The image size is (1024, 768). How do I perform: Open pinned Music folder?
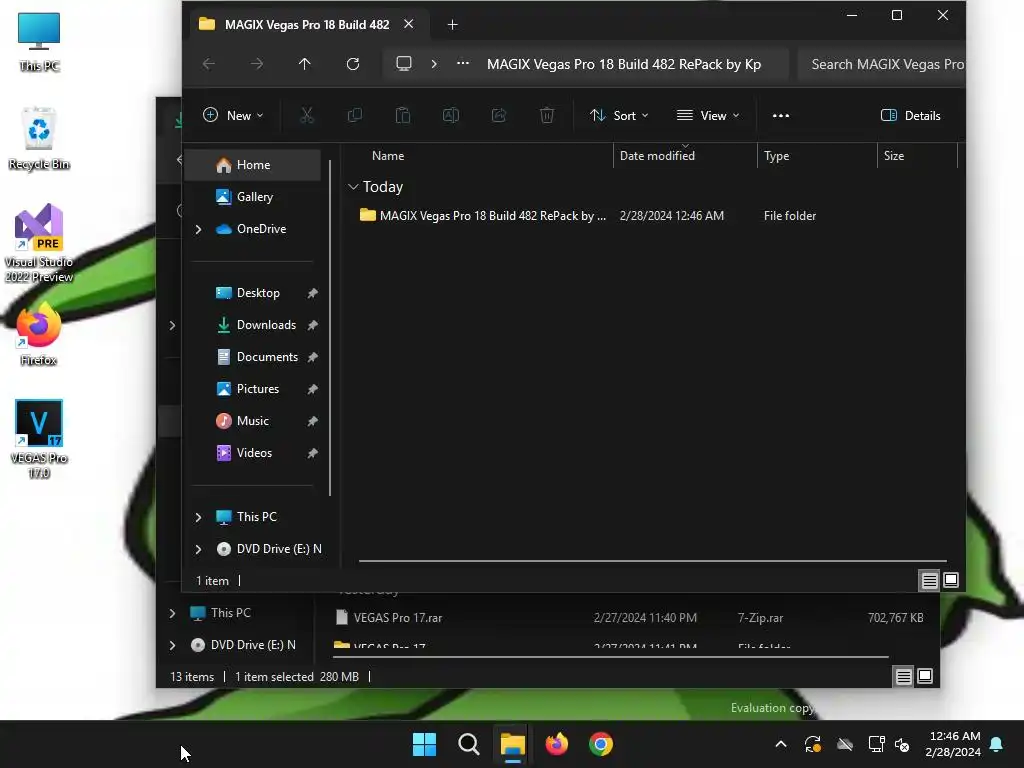click(x=253, y=421)
